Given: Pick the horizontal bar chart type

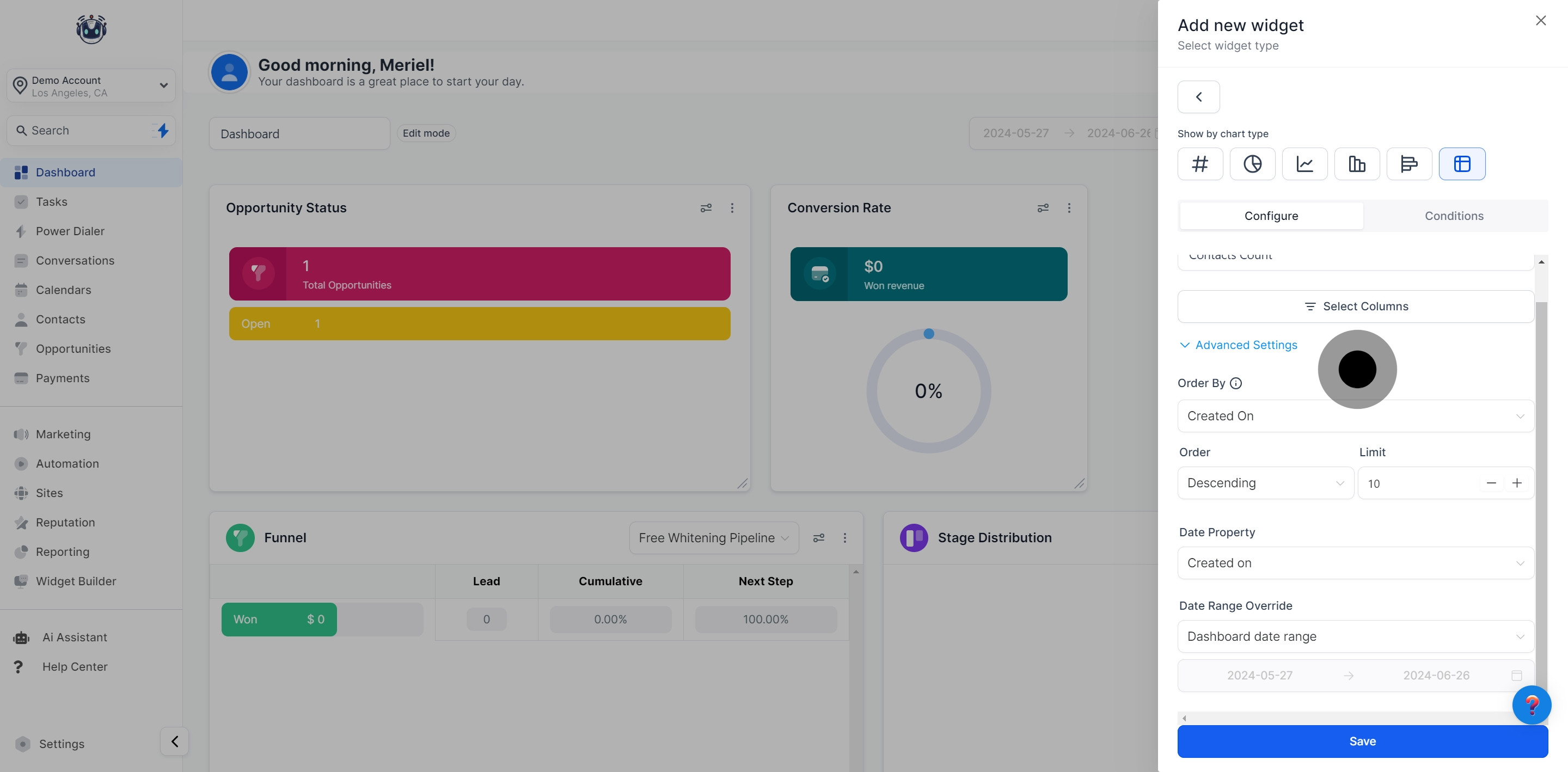Looking at the screenshot, I should [1408, 164].
